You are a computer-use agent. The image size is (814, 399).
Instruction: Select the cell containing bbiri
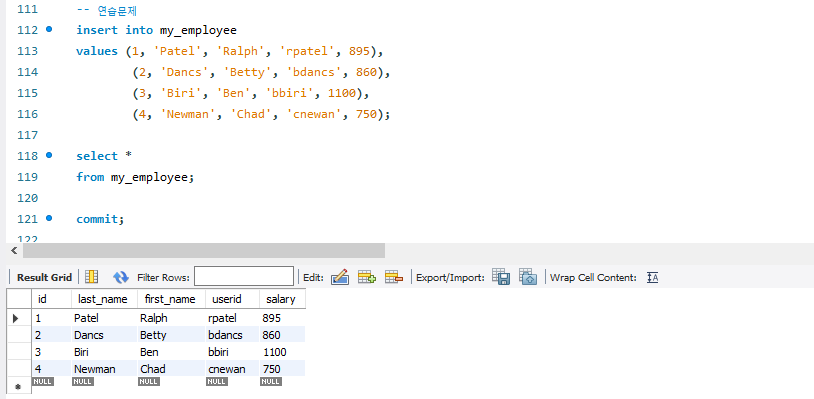(232, 352)
